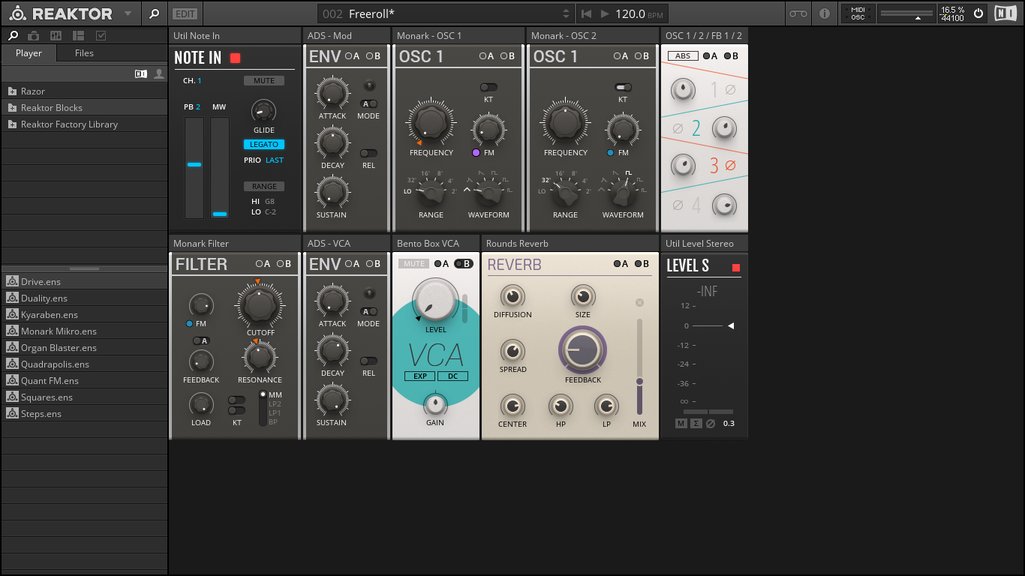The width and height of the screenshot is (1025, 576).
Task: Click the audio engine power icon
Action: (x=978, y=13)
